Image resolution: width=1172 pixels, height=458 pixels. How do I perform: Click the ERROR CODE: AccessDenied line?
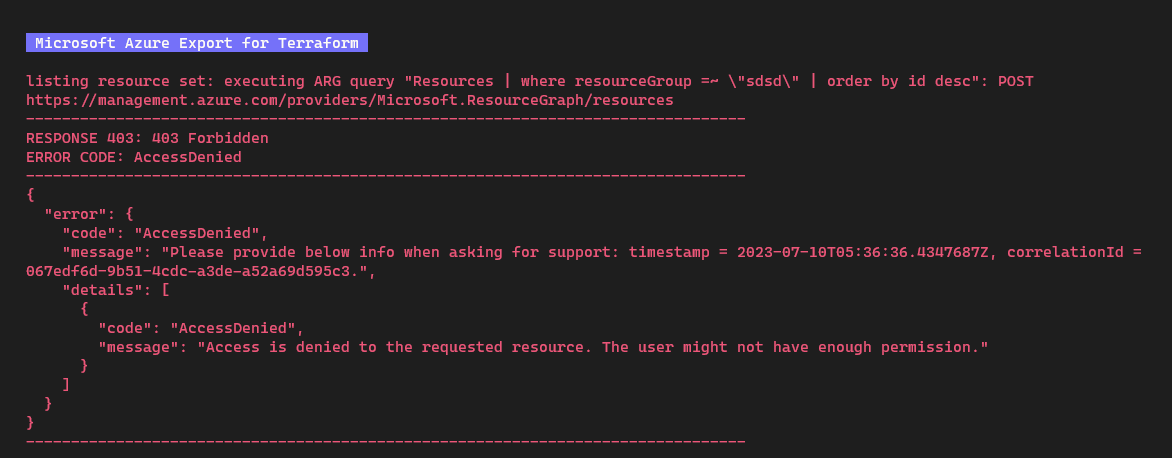click(x=134, y=157)
